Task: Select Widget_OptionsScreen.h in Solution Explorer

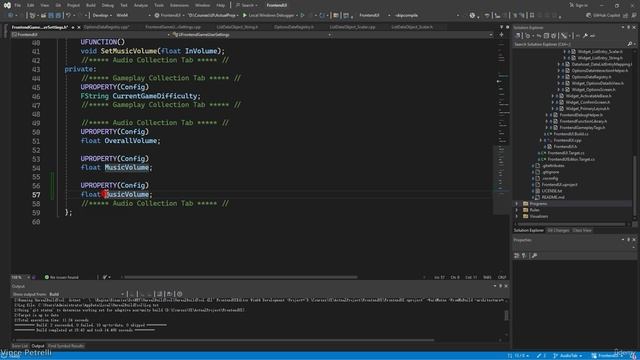Action: [x=593, y=89]
